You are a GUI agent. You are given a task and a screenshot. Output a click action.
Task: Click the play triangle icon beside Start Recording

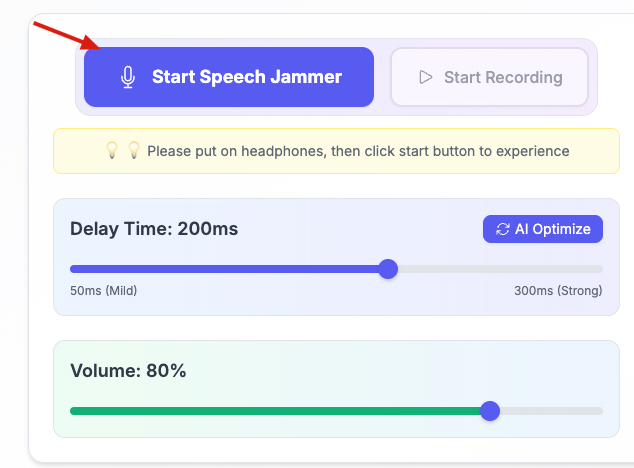pyautogui.click(x=425, y=77)
